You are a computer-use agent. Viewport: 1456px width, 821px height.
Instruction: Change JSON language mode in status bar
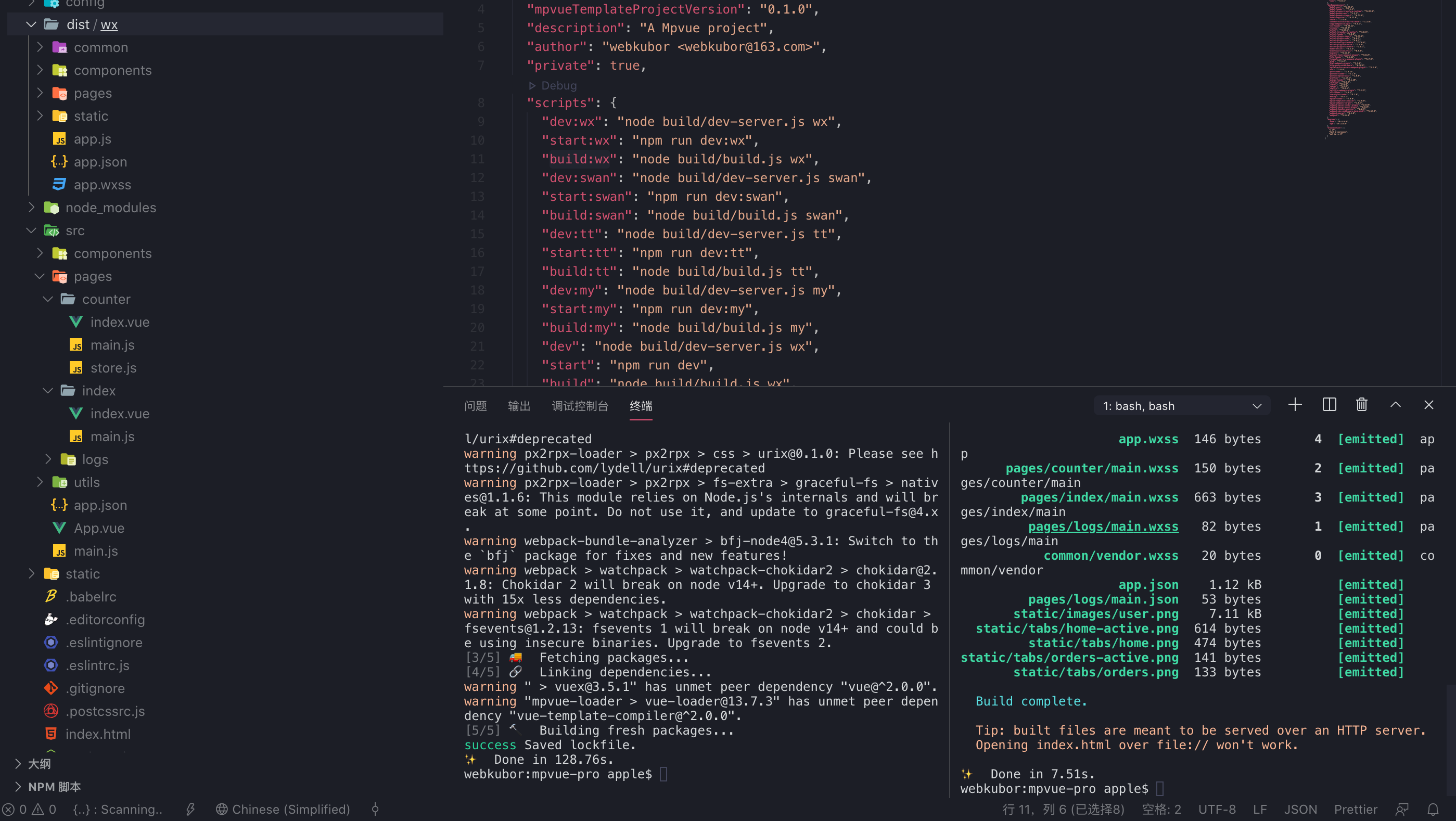[x=1300, y=809]
